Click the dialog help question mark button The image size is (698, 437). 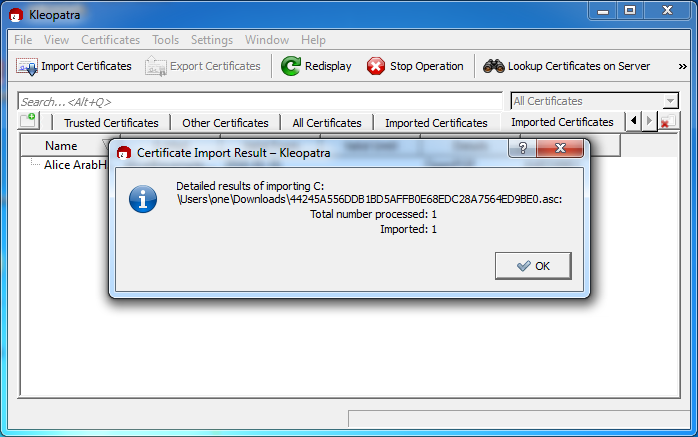click(523, 148)
